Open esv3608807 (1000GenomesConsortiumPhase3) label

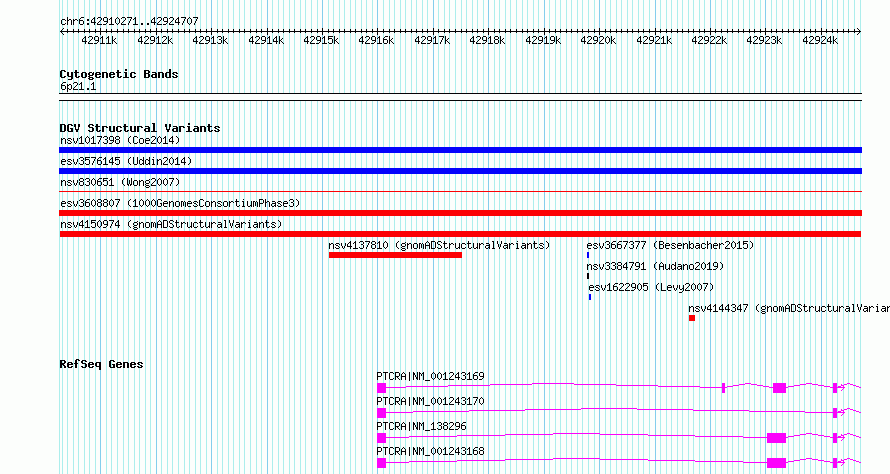180,203
